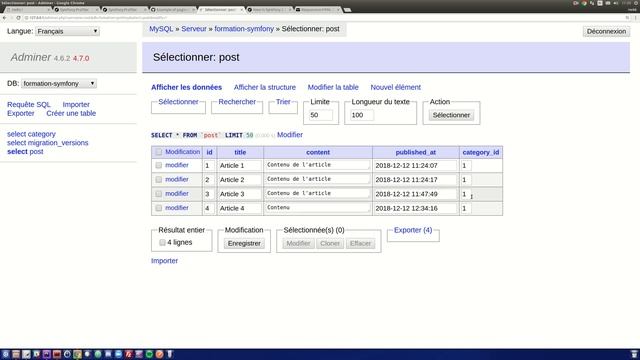Open the Langue dropdown set to Français
Image resolution: width=640 pixels, height=360 pixels.
point(67,31)
